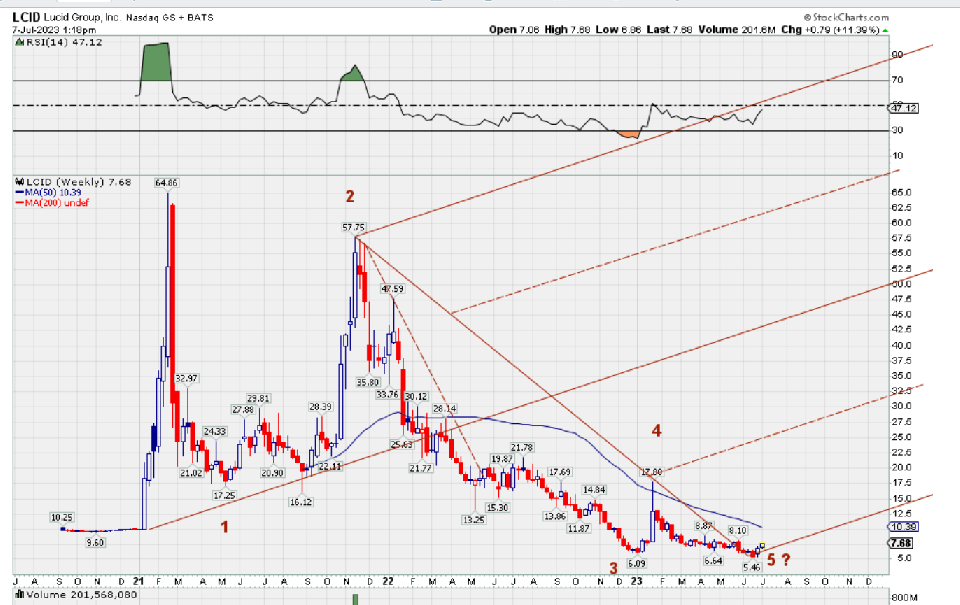Click the 17.25 low price label
Image resolution: width=960 pixels, height=605 pixels.
click(x=225, y=495)
